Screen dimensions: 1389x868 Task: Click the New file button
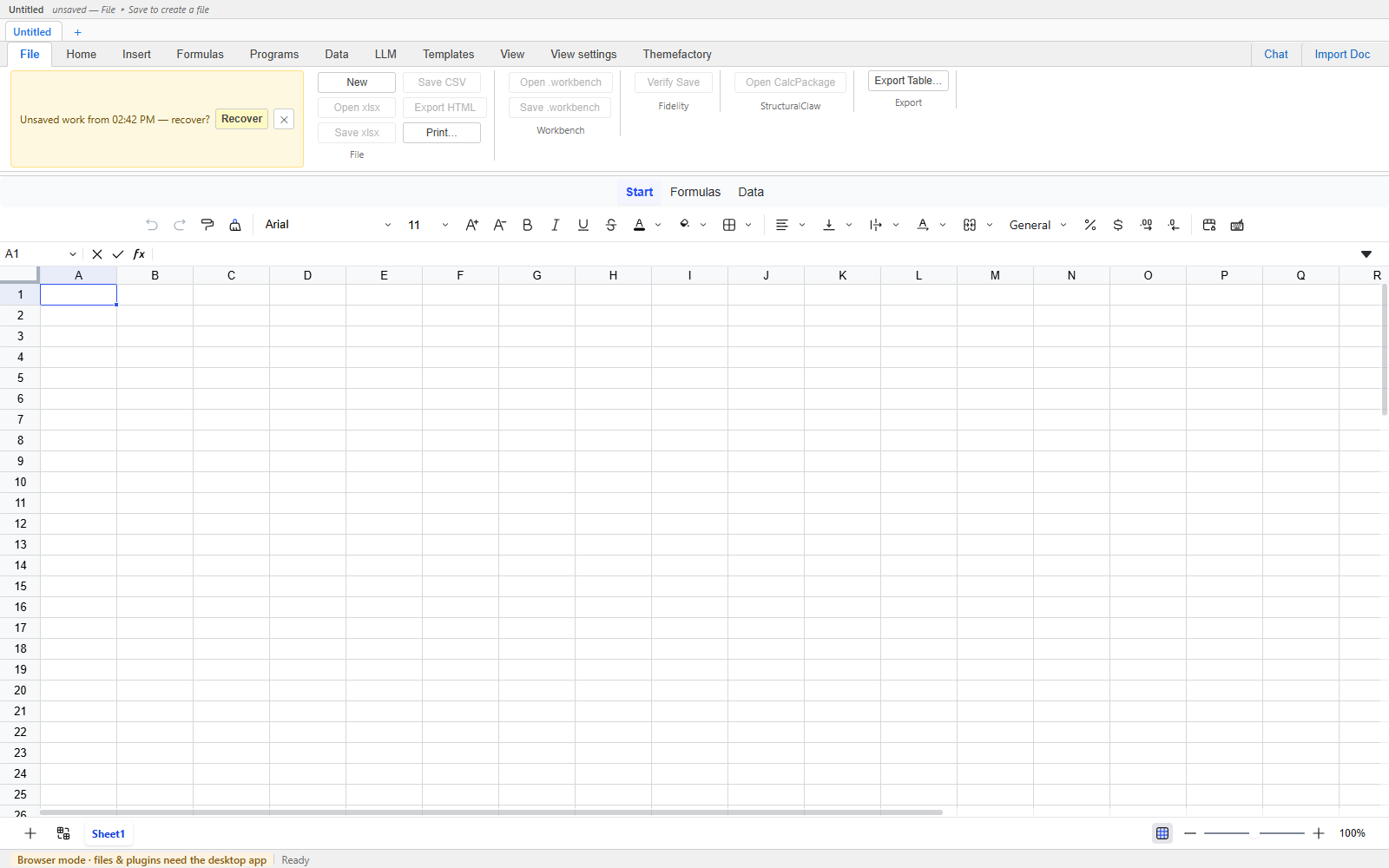click(357, 82)
